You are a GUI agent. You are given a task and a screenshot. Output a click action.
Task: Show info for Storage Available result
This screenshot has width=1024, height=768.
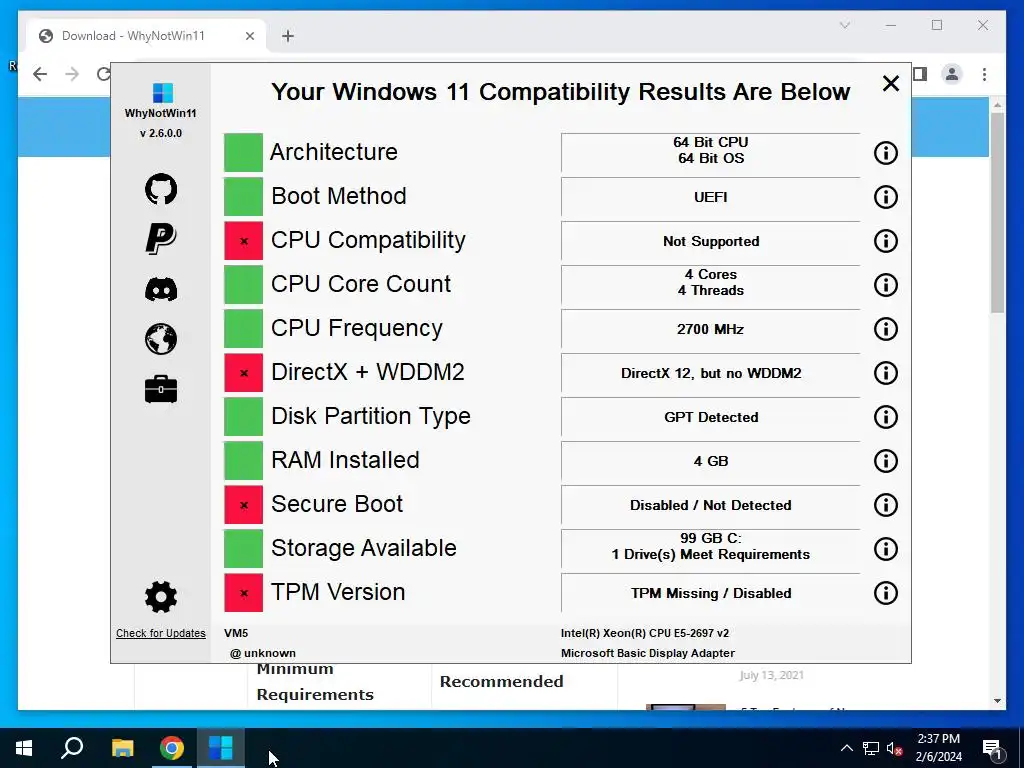(886, 549)
